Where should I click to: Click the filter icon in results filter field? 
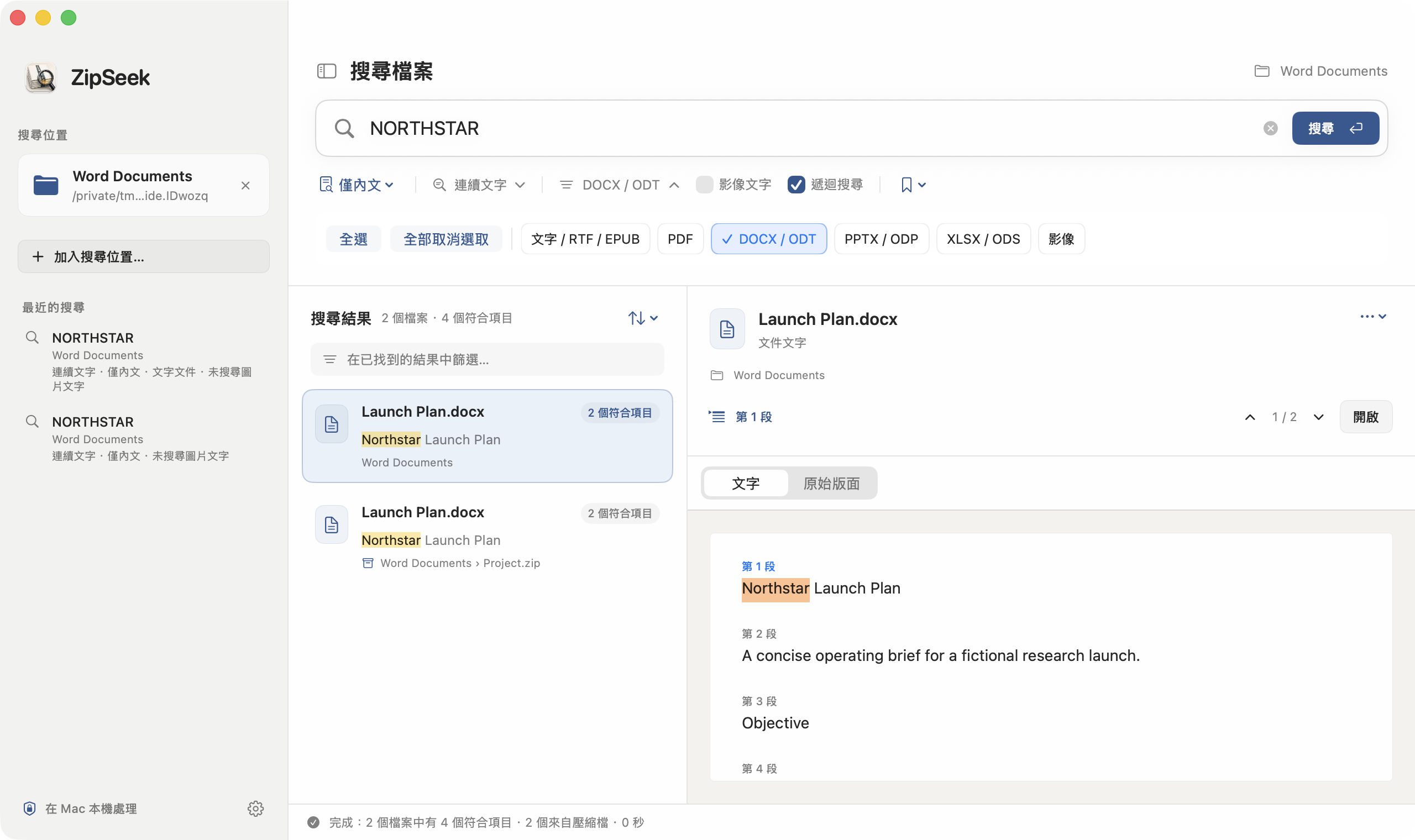329,359
